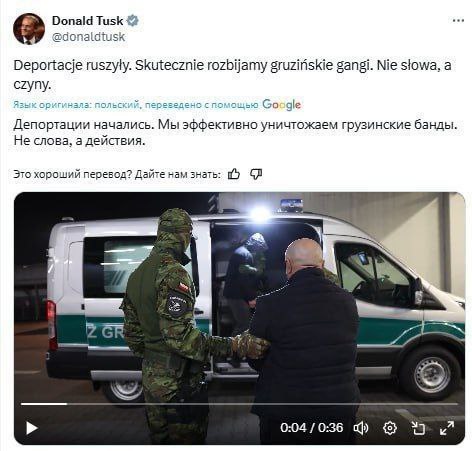Image resolution: width=472 pixels, height=451 pixels.
Task: Play the video using the play button
Action: coord(32,428)
